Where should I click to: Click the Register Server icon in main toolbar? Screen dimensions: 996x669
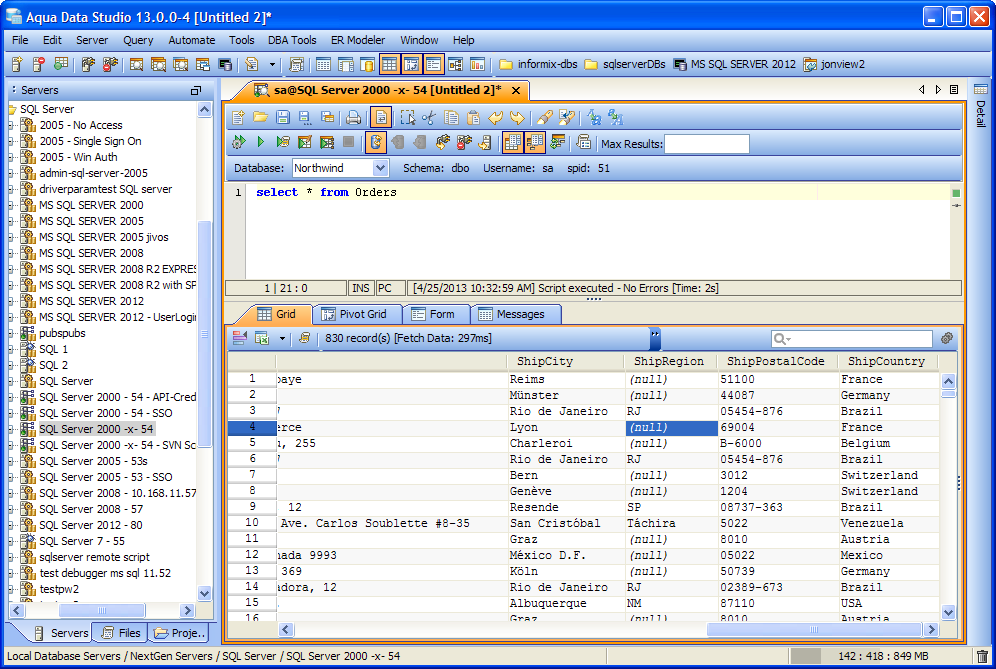click(x=17, y=64)
